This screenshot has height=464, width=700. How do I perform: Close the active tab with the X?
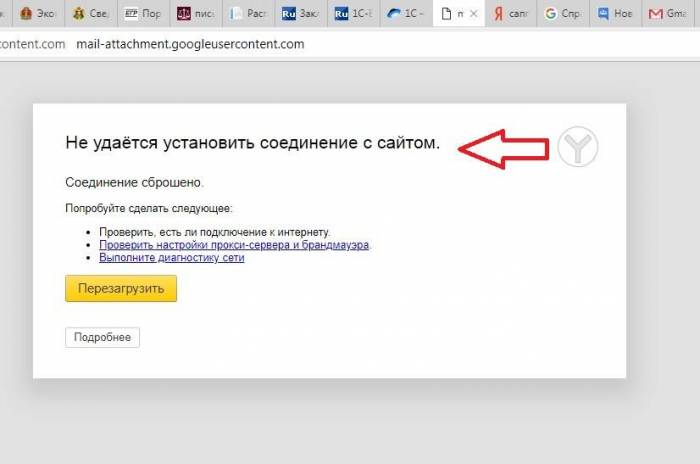(x=473, y=14)
